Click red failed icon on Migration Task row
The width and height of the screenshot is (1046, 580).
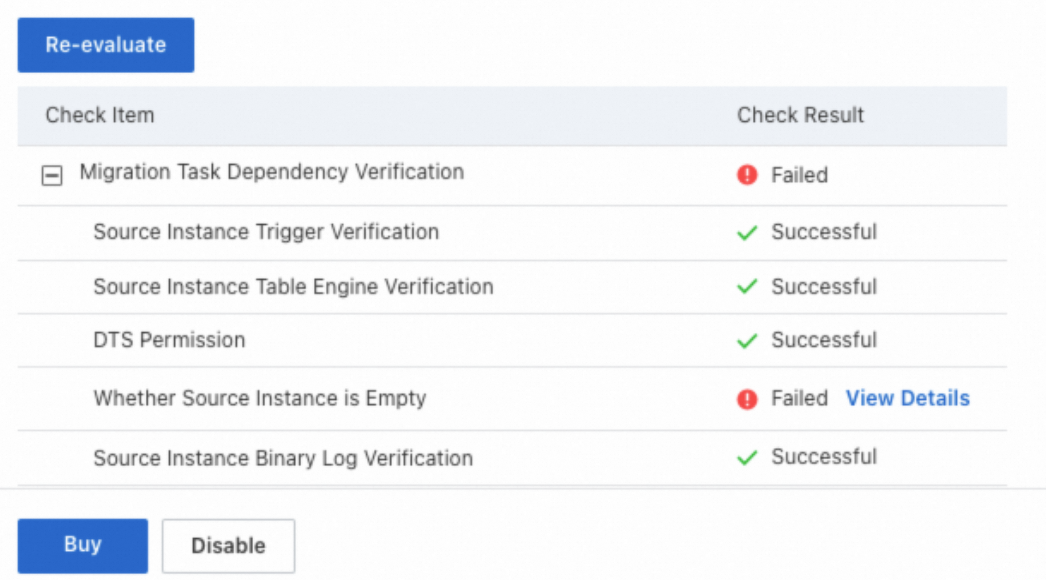point(747,175)
